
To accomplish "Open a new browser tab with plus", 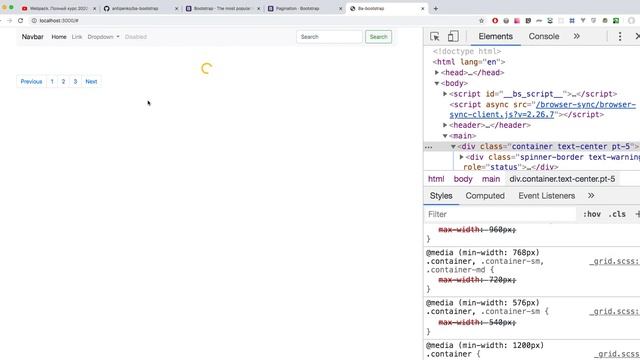I will (436, 8).
